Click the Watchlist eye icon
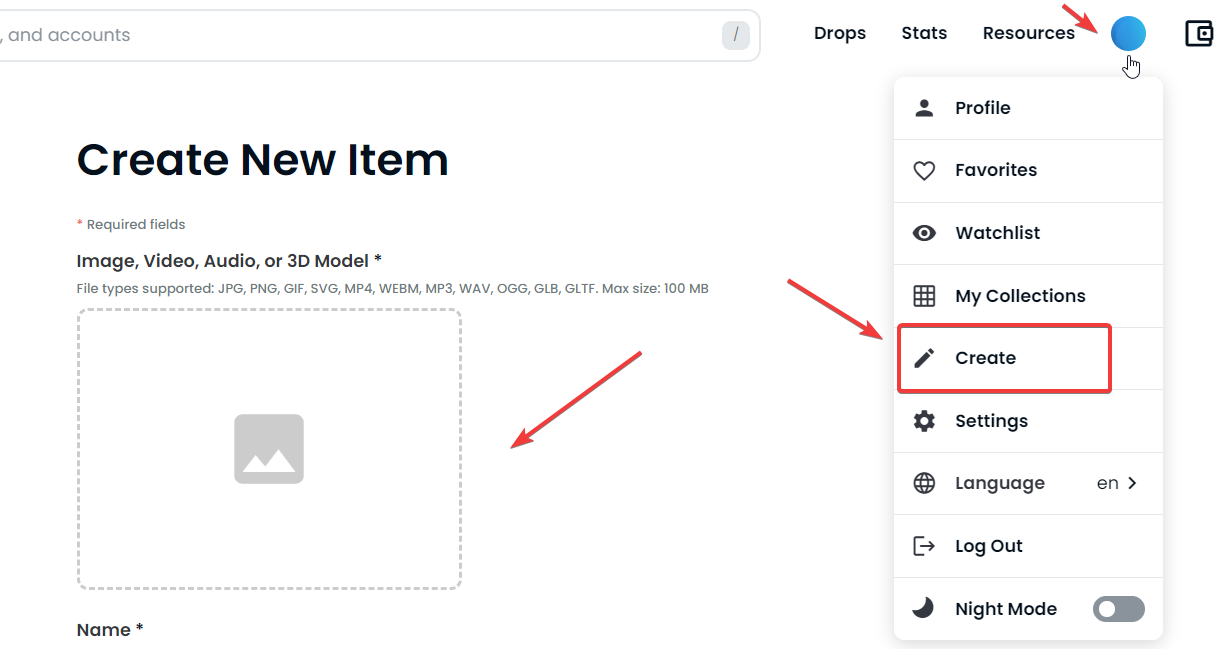Screen dimensions: 1228x649 [925, 233]
